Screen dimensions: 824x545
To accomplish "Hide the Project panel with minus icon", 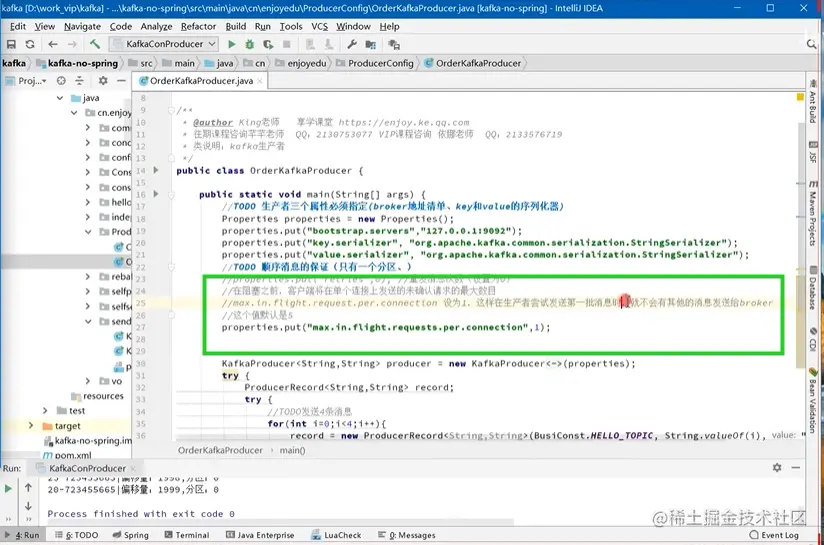I will click(121, 80).
